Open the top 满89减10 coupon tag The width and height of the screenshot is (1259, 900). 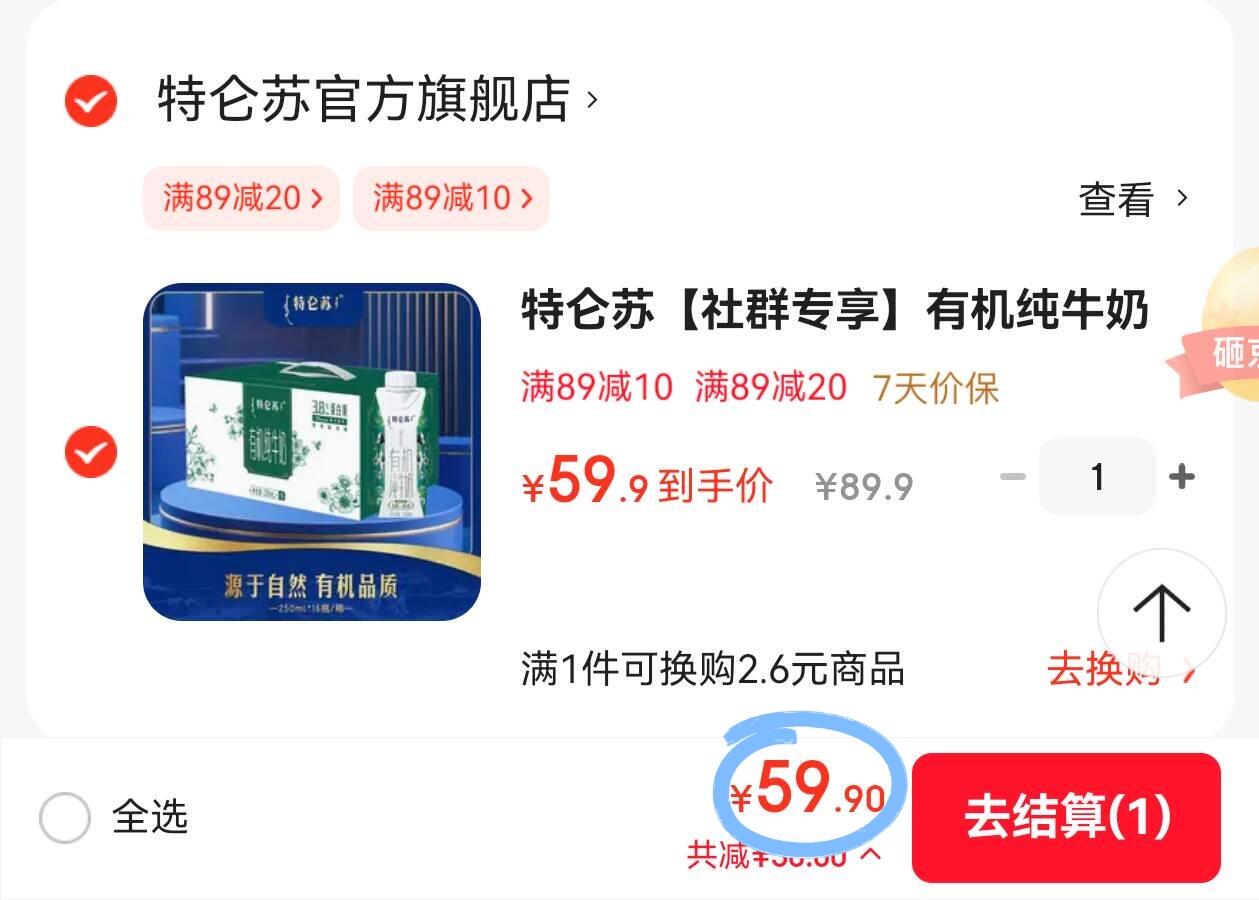tap(451, 198)
